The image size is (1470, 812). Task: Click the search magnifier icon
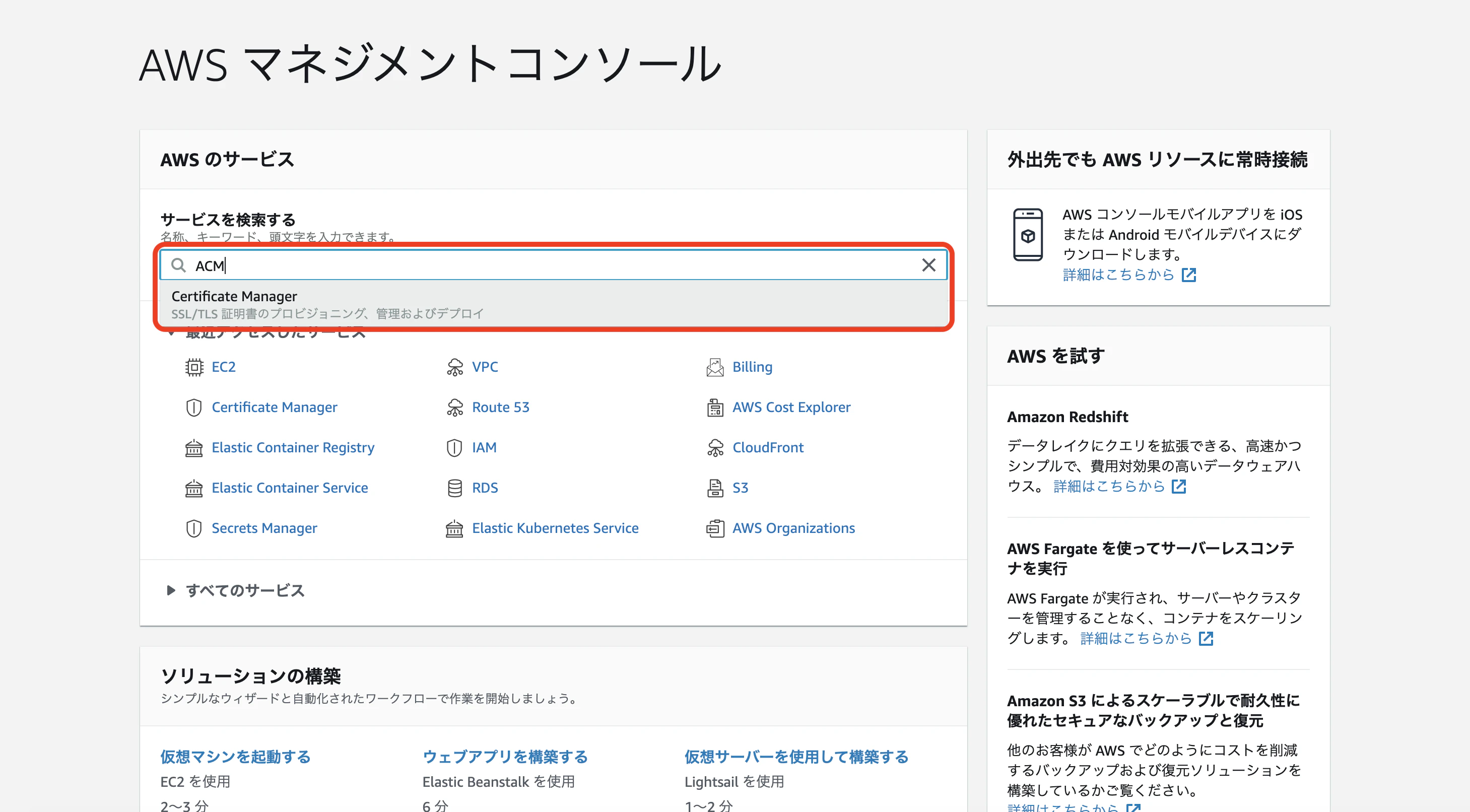[x=179, y=265]
